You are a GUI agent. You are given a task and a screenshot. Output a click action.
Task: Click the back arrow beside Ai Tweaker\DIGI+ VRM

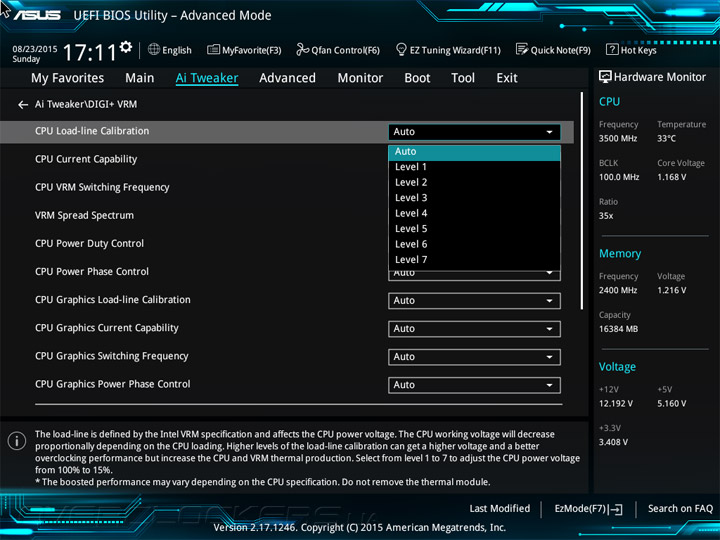pos(23,104)
